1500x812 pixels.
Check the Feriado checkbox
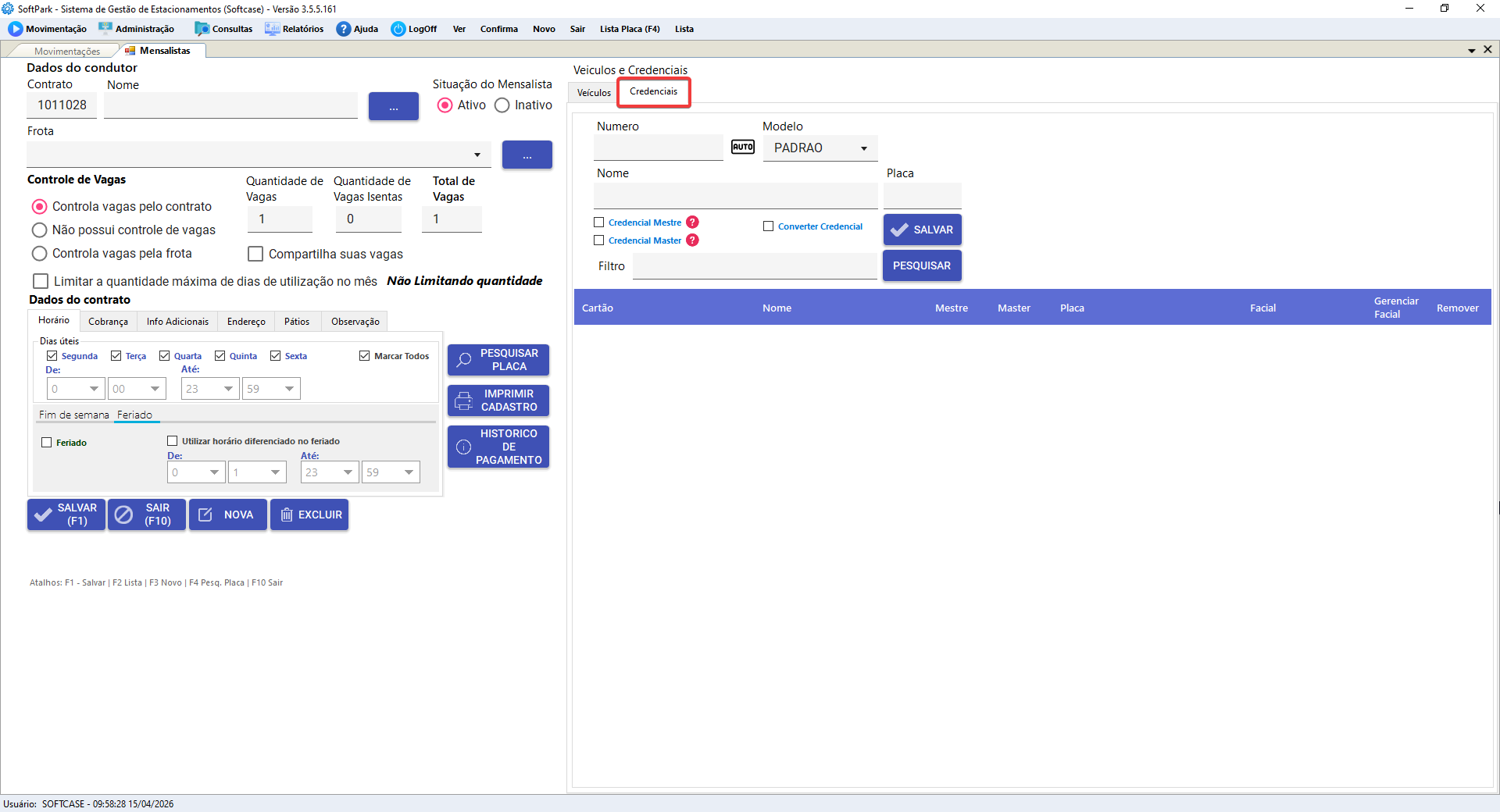coord(46,443)
